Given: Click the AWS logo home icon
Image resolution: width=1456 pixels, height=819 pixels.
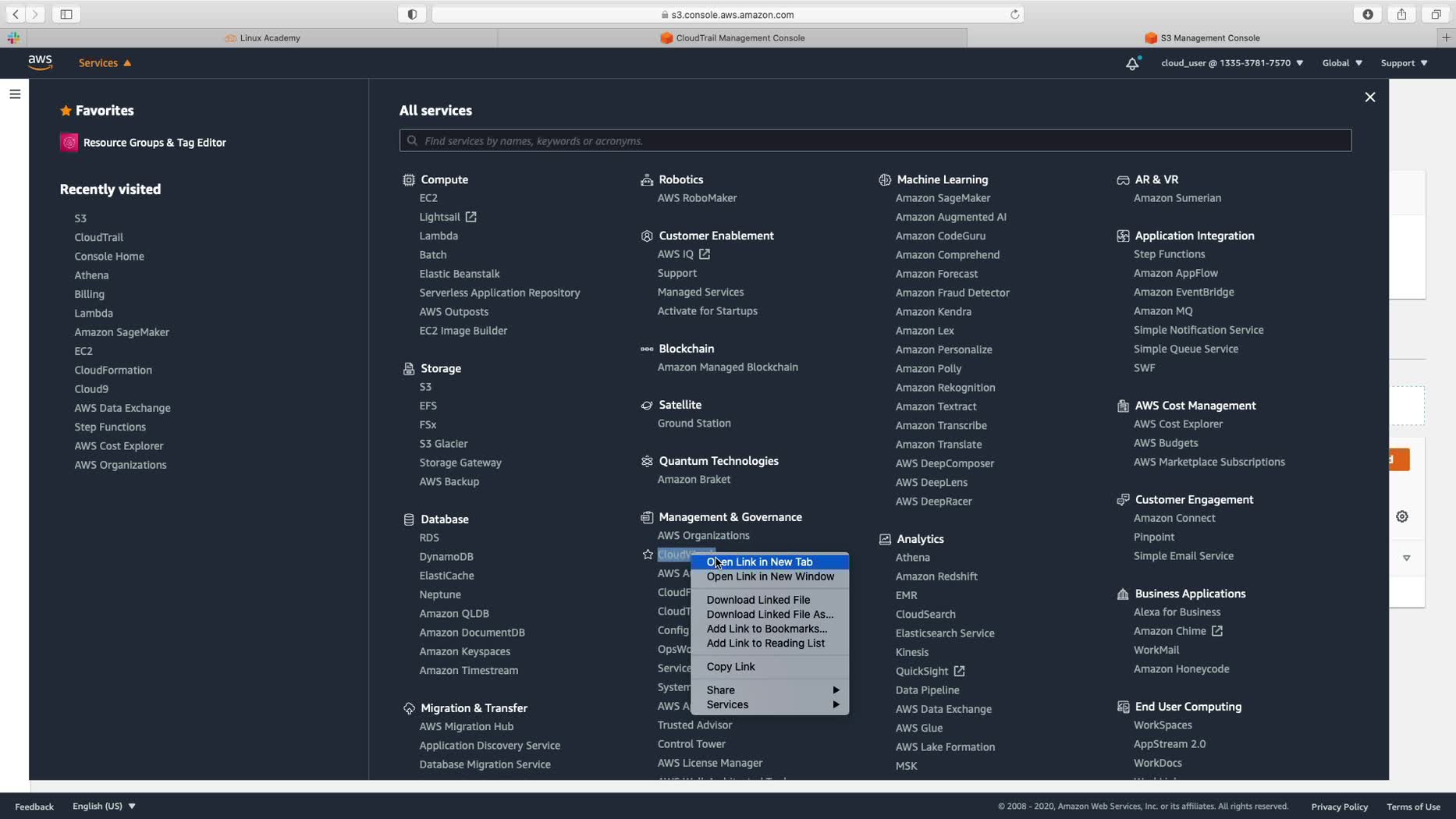Looking at the screenshot, I should point(40,62).
